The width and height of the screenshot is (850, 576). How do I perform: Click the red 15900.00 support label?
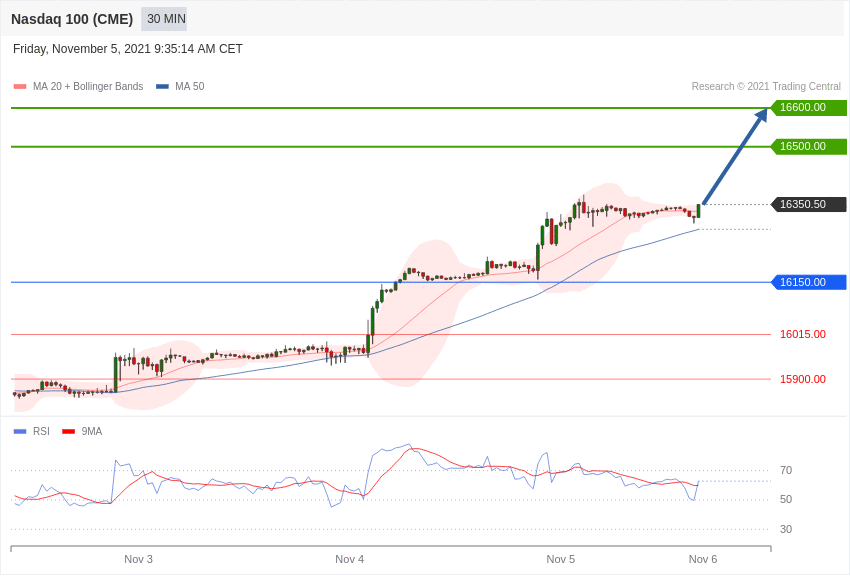(x=802, y=380)
